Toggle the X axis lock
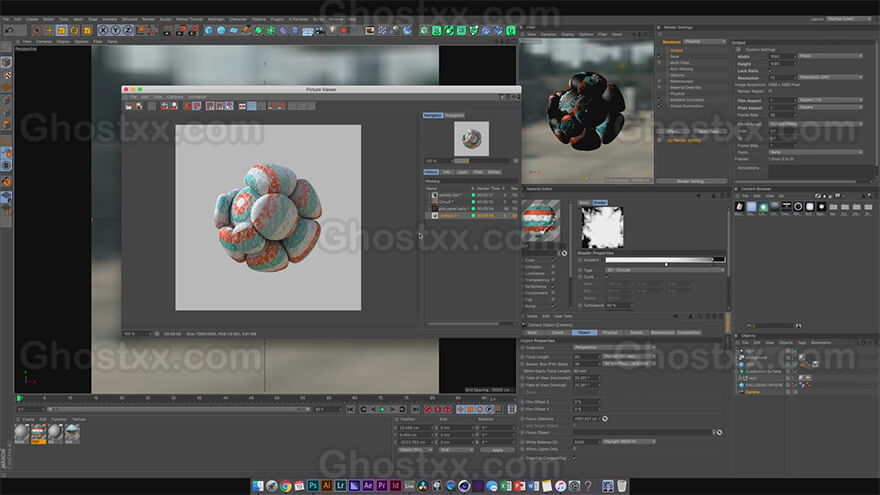Screen dimensions: 880x495 click(103, 30)
